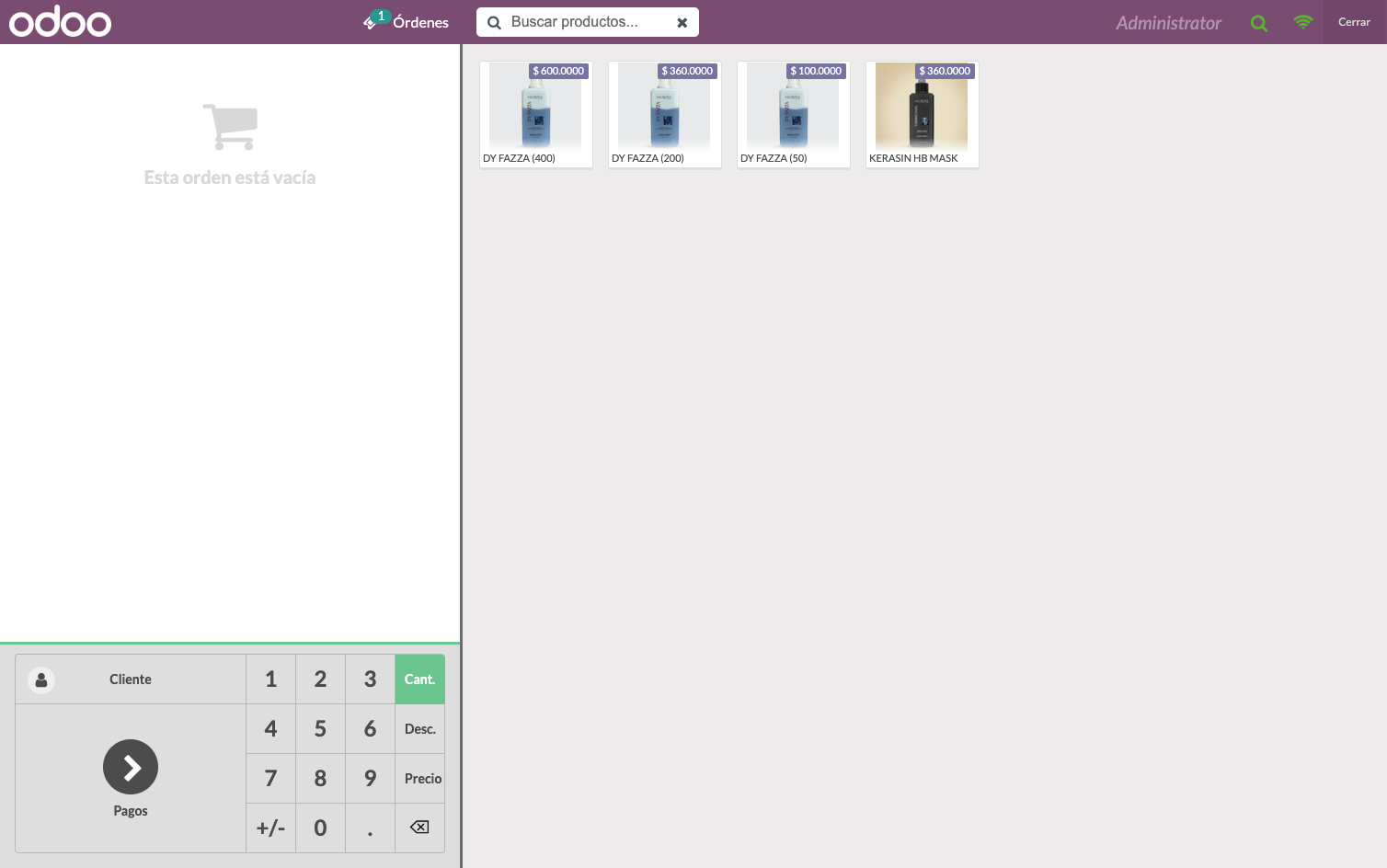Click the decimal point key
1387x868 pixels.
click(x=371, y=828)
